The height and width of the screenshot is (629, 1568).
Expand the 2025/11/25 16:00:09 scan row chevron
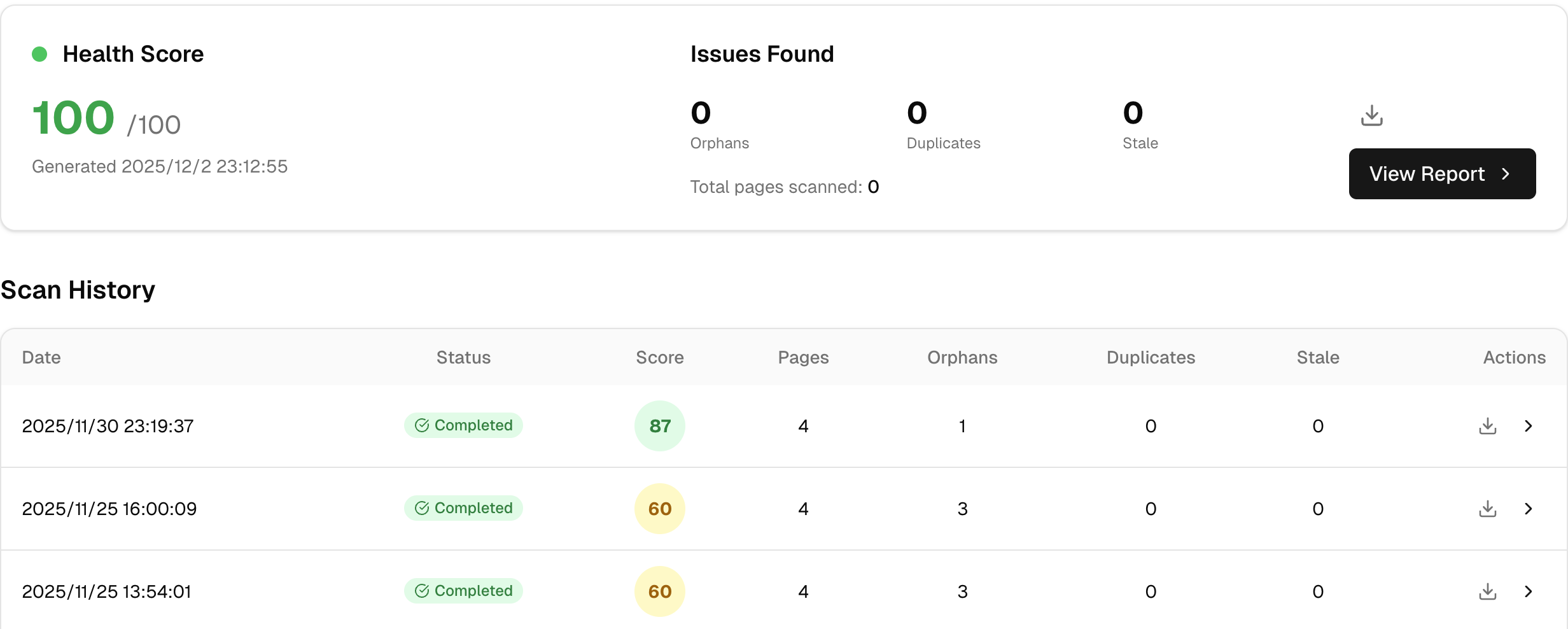pyautogui.click(x=1529, y=509)
